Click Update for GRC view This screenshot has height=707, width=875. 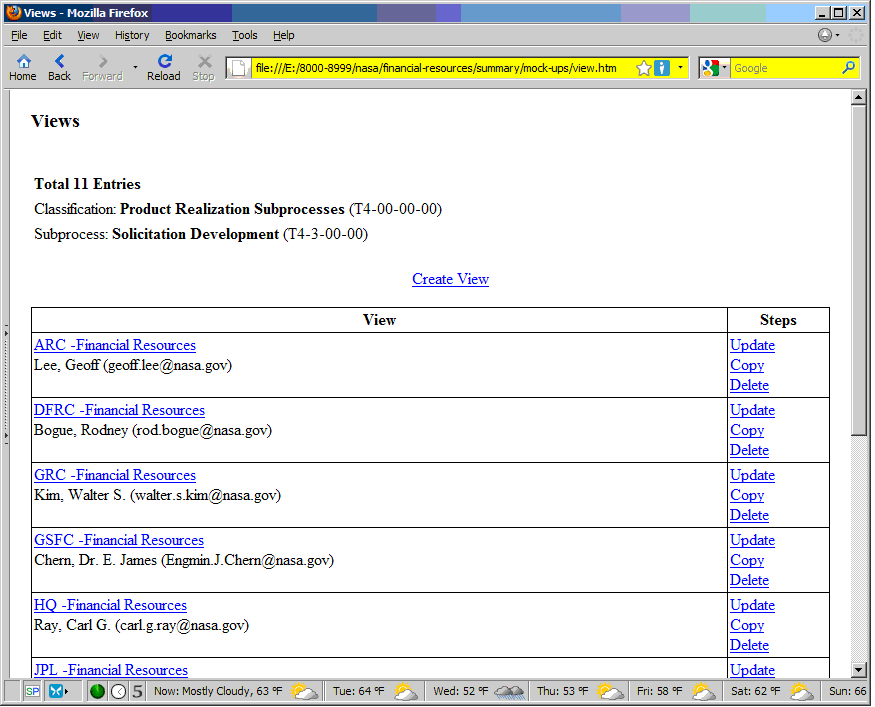pos(752,475)
